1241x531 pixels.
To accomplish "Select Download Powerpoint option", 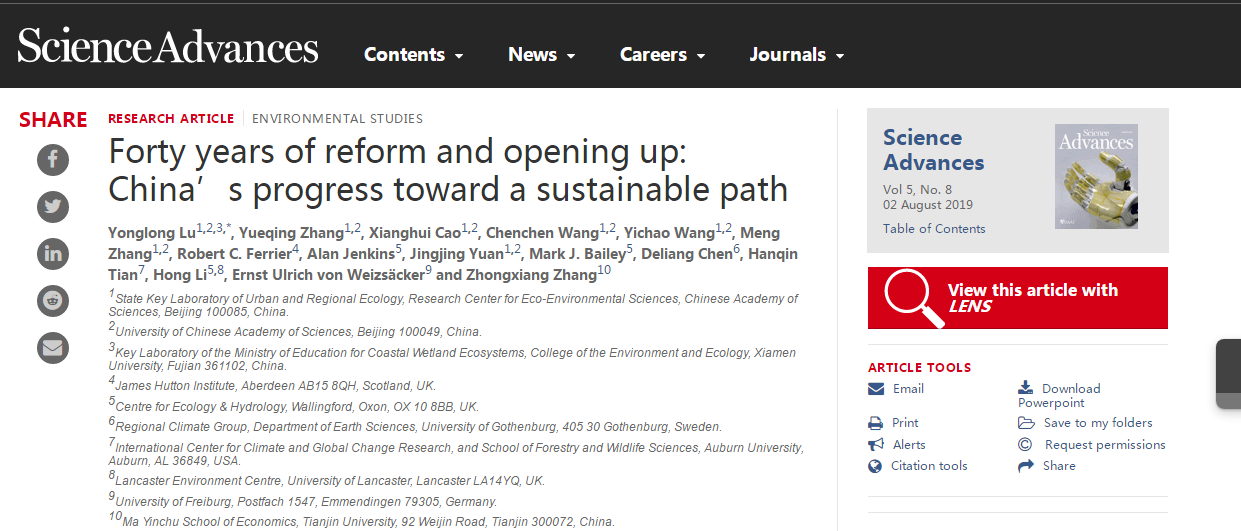I will click(1059, 395).
